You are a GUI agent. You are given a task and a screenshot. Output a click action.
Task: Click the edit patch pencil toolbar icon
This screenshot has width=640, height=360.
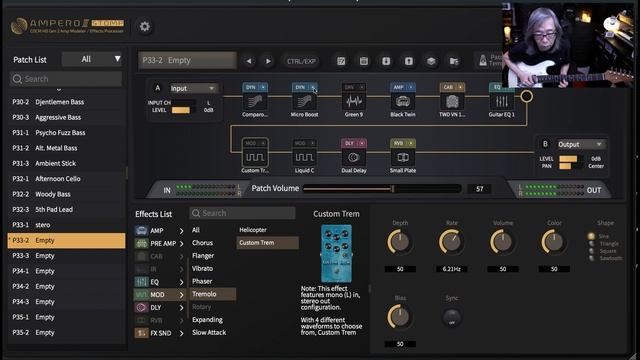pyautogui.click(x=341, y=61)
